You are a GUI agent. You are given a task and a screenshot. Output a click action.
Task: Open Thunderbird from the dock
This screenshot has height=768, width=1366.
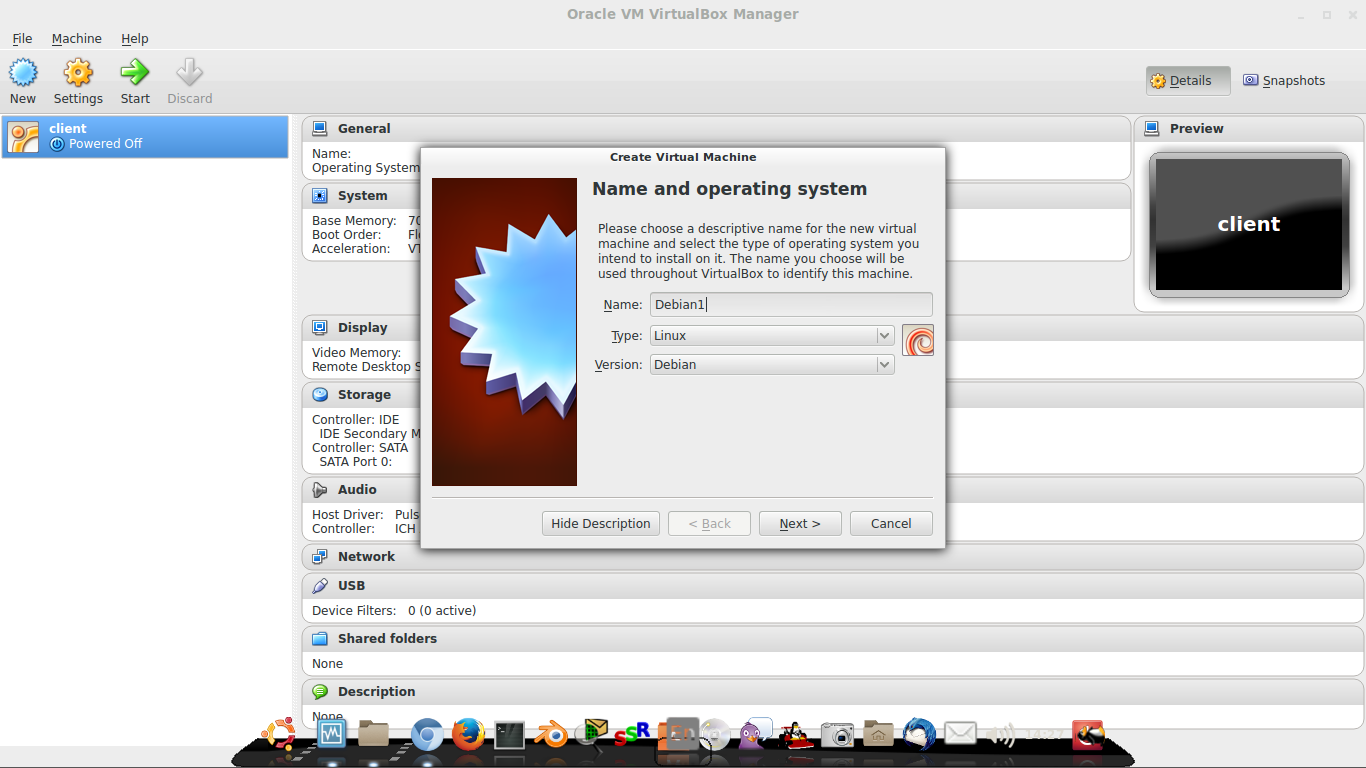pyautogui.click(x=919, y=734)
